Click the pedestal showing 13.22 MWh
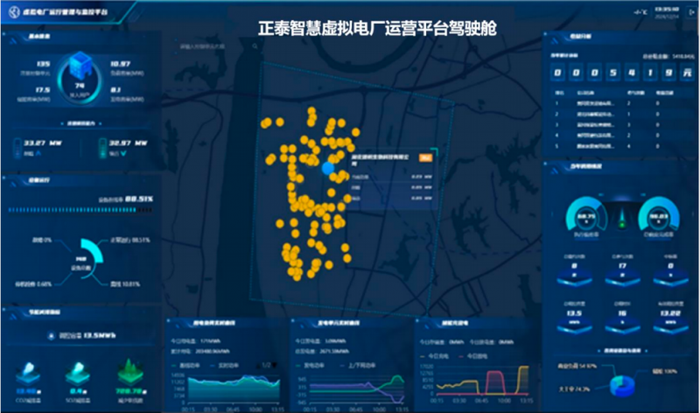Image resolution: width=700 pixels, height=413 pixels. click(671, 321)
